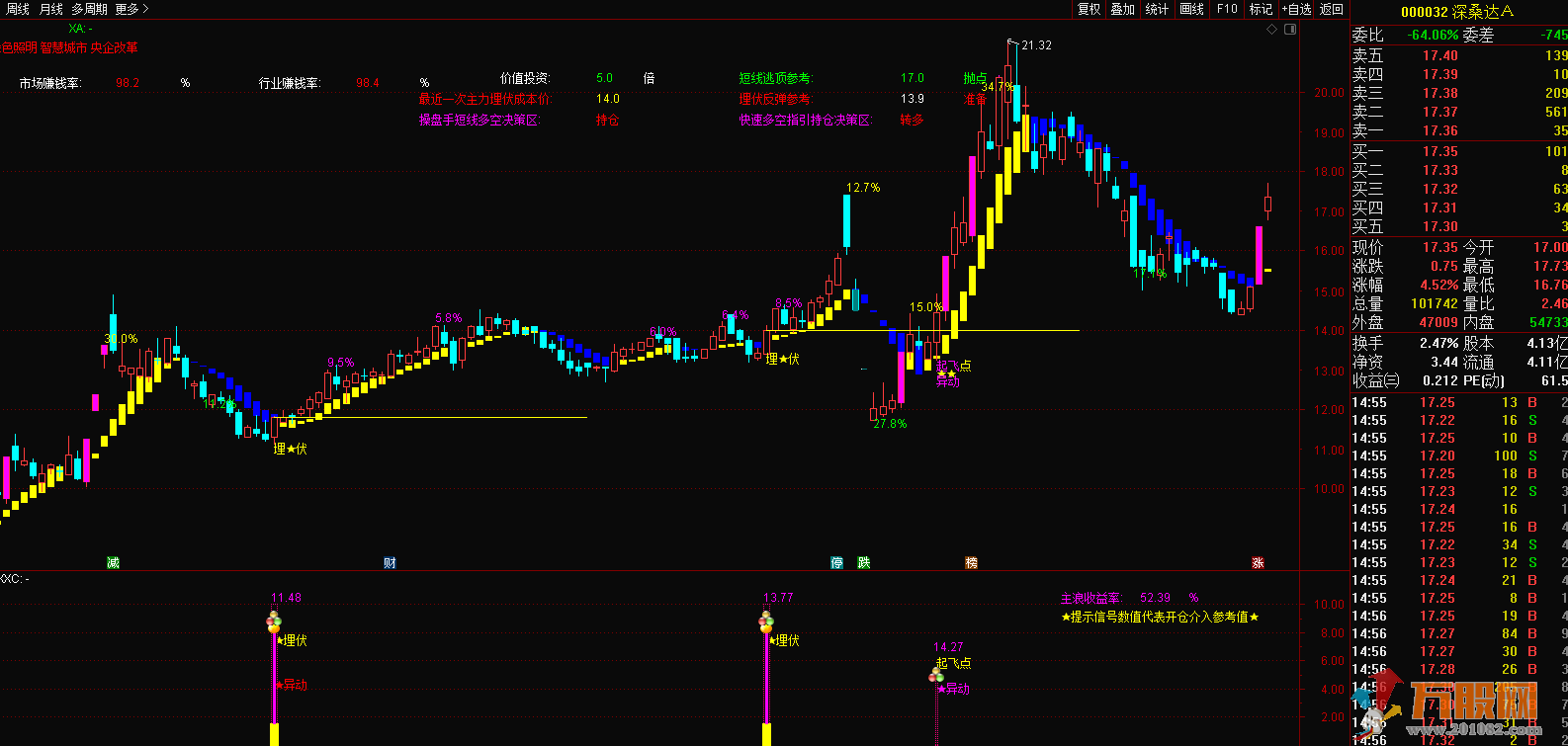1568x746 pixels.
Task: Click the 操盘手短线多空决策区 label
Action: click(479, 121)
